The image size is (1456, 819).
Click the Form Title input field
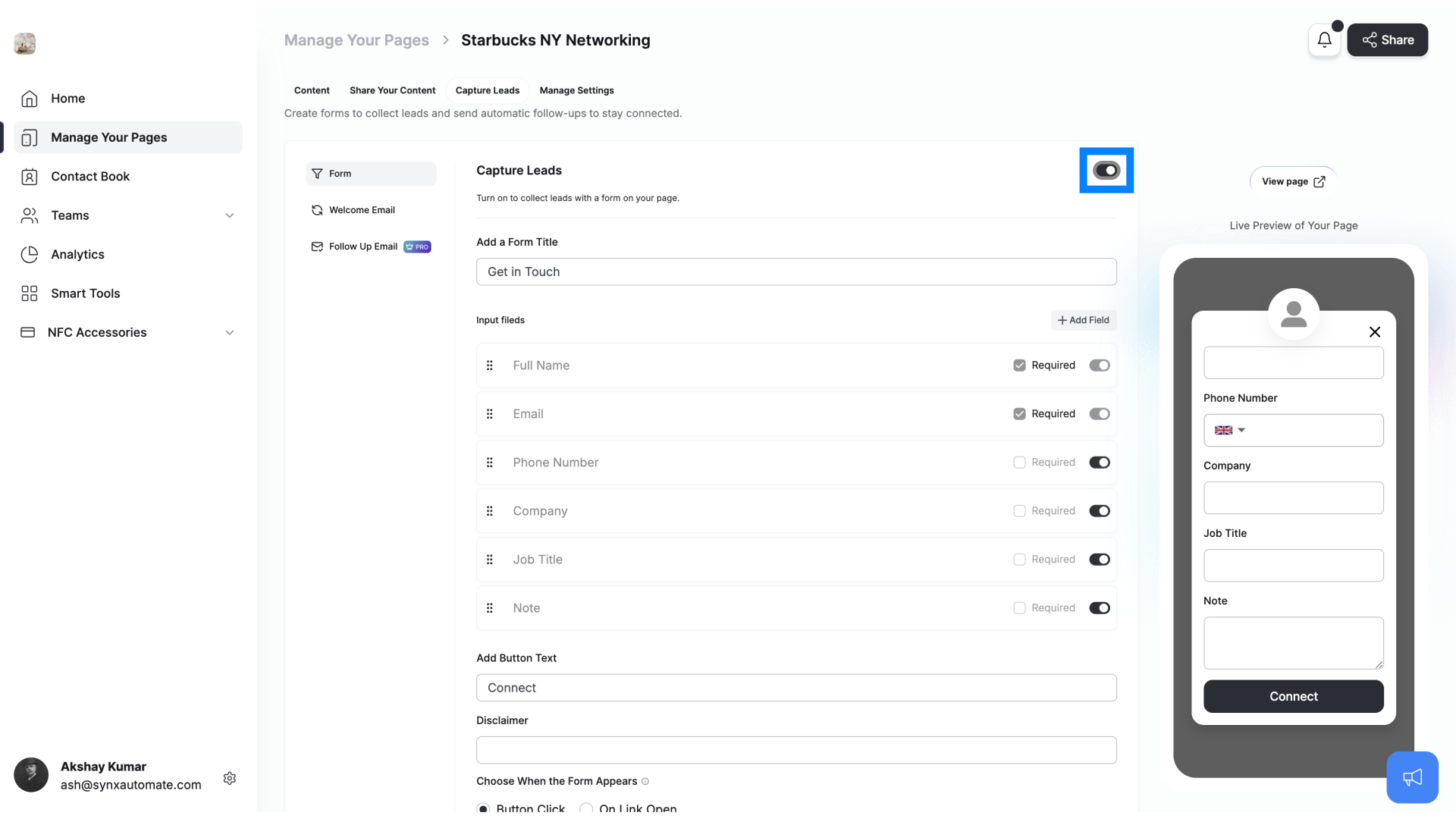pyautogui.click(x=796, y=271)
